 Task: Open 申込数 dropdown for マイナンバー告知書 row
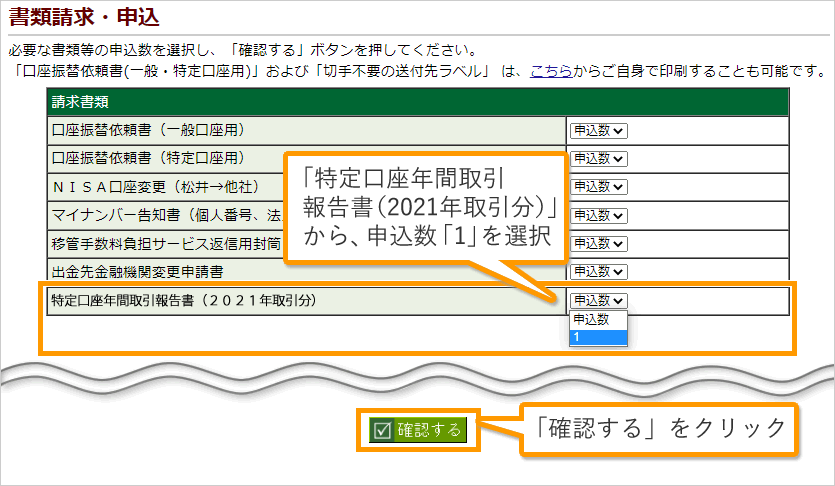coord(598,214)
